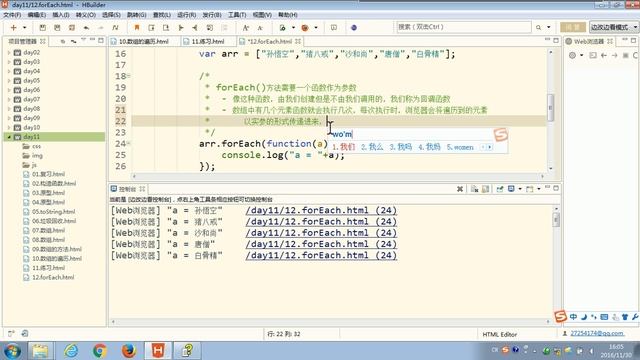Click the orange Firefox debug toolbar icon
This screenshot has width=640, height=360.
(x=304, y=27)
